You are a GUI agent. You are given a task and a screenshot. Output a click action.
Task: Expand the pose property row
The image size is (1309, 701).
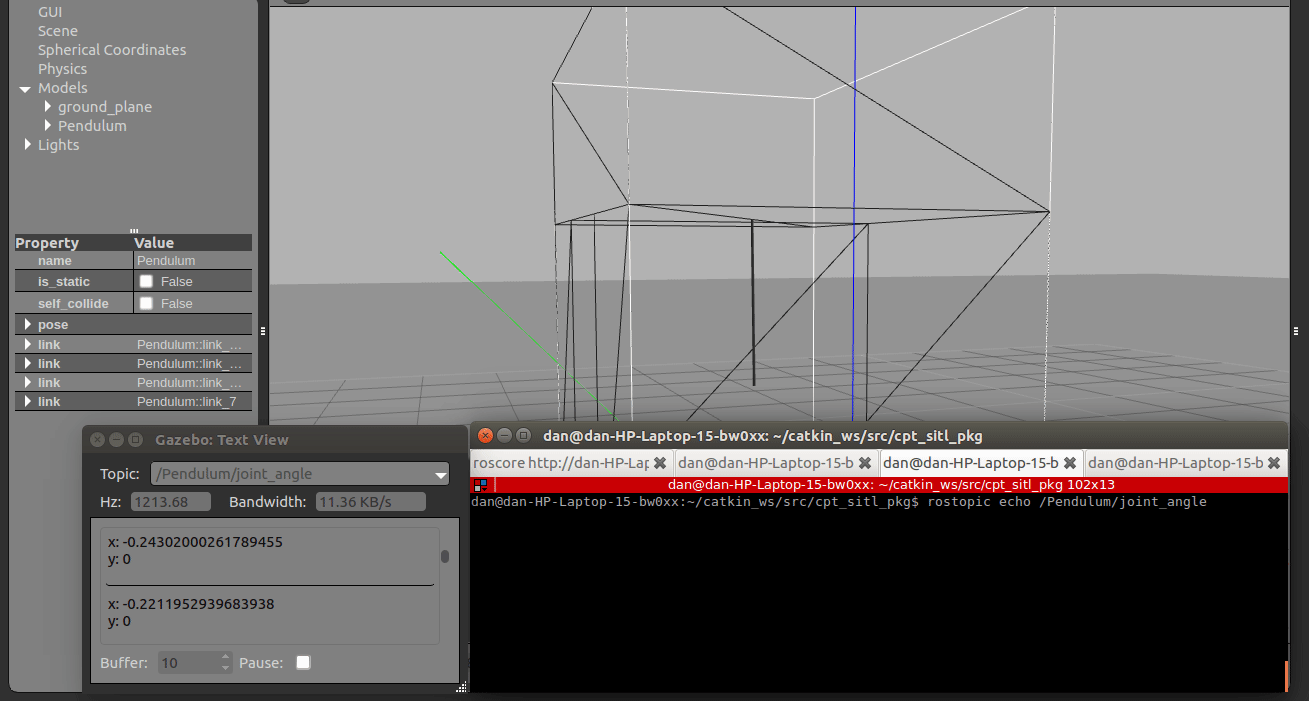point(28,325)
